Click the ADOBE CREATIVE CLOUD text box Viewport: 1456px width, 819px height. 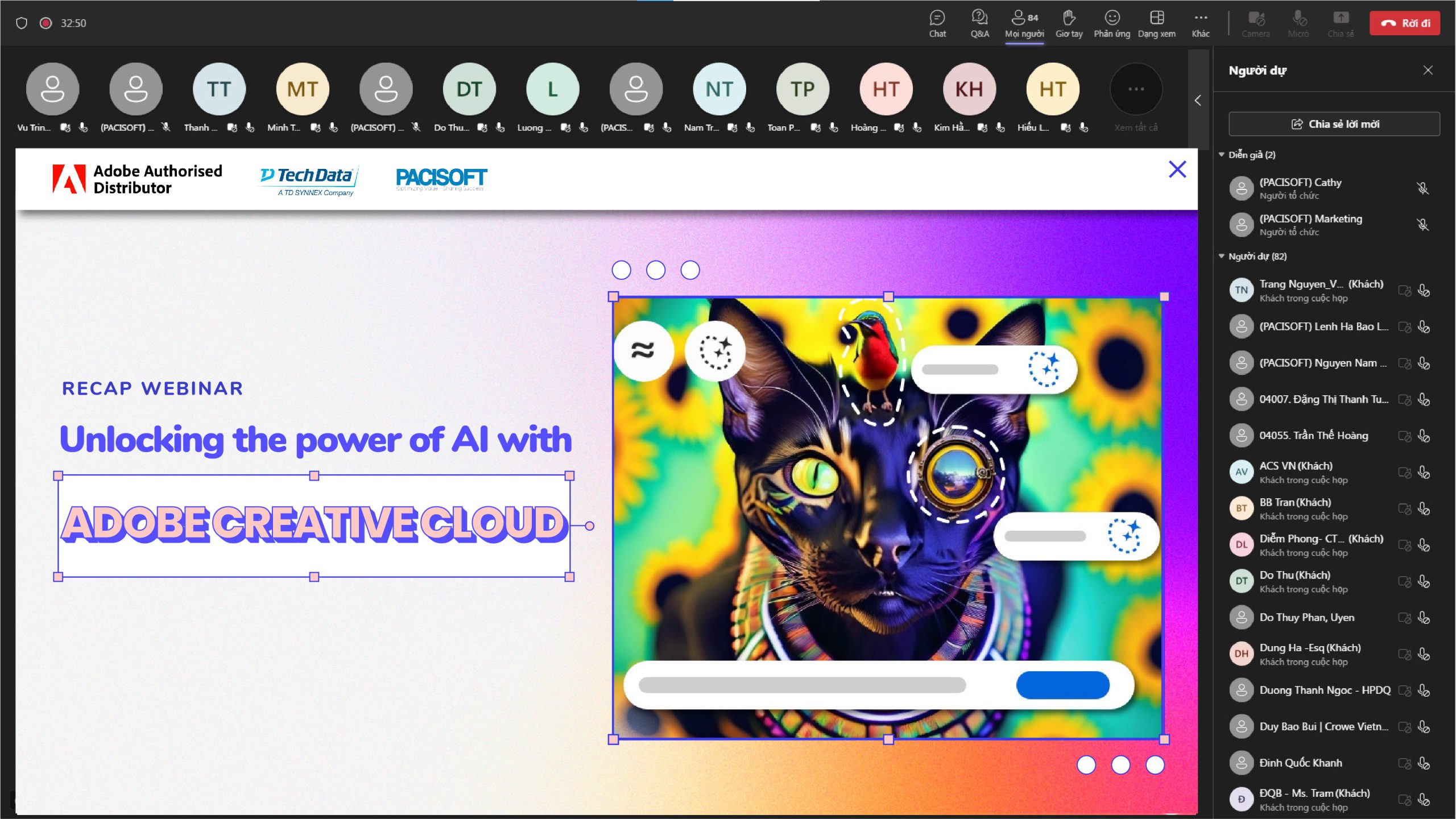(x=314, y=526)
